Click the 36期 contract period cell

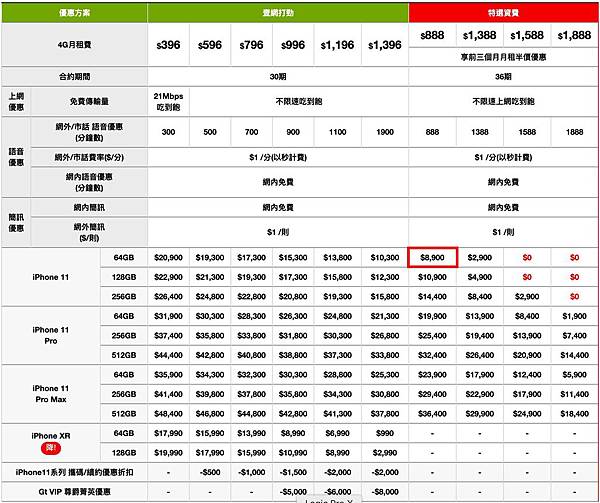(503, 77)
